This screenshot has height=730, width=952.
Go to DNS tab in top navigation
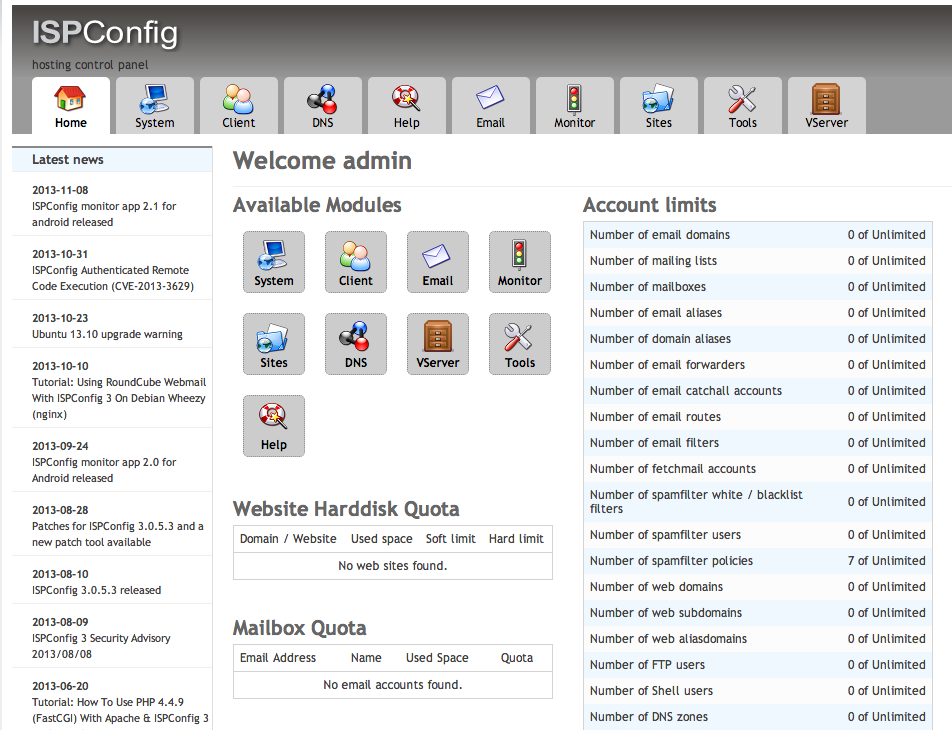pyautogui.click(x=322, y=106)
